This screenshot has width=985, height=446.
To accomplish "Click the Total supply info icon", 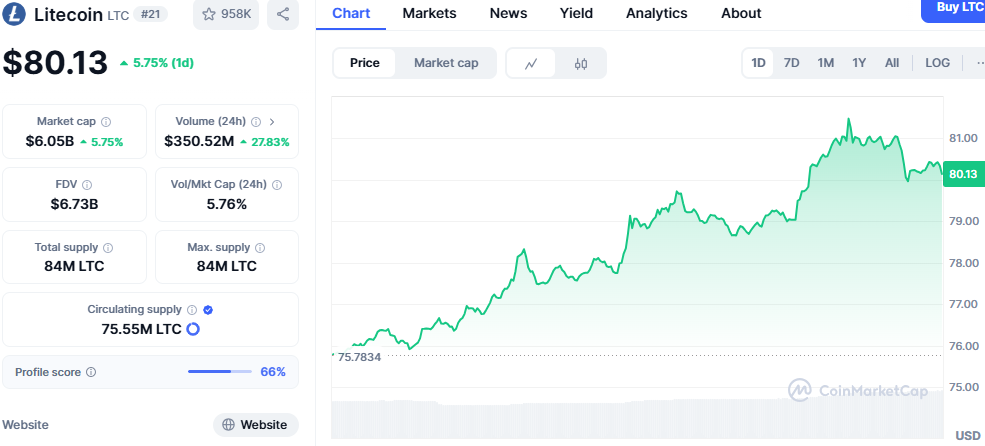I will coord(108,247).
